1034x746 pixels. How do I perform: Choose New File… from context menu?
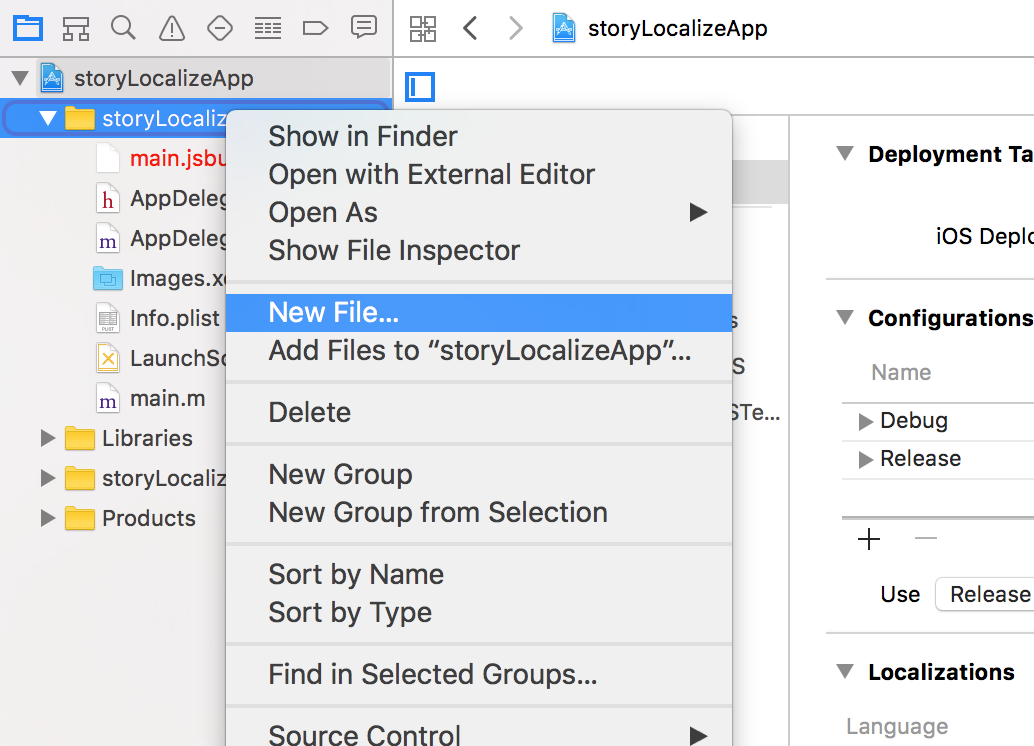pyautogui.click(x=334, y=313)
